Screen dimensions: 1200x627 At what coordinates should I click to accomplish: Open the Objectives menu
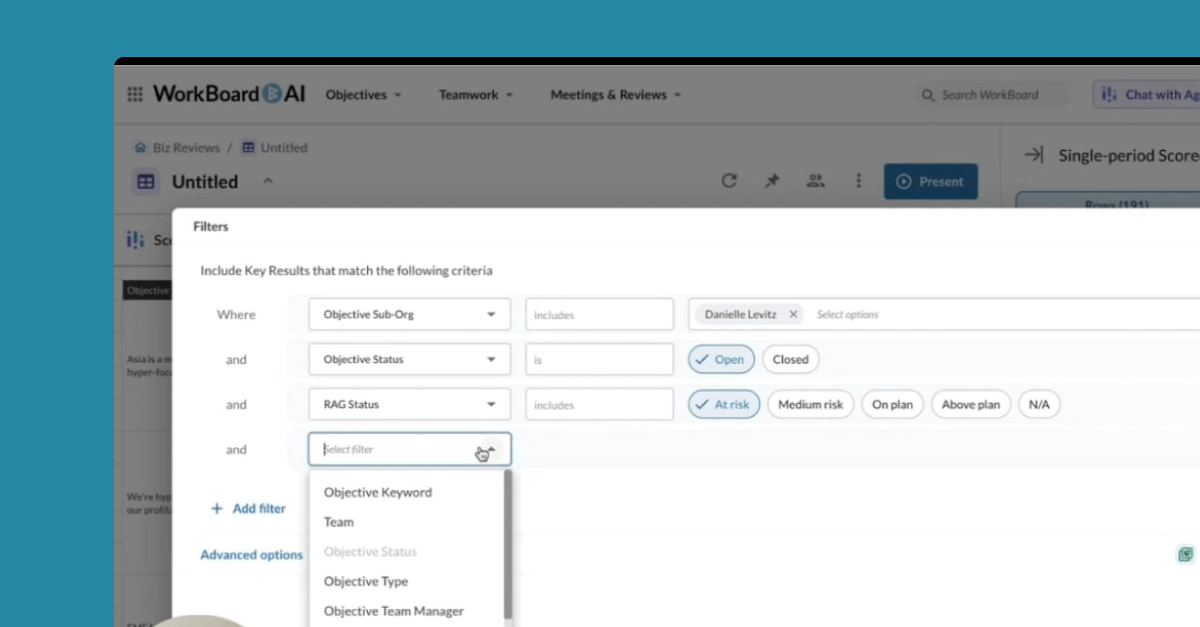pyautogui.click(x=362, y=94)
